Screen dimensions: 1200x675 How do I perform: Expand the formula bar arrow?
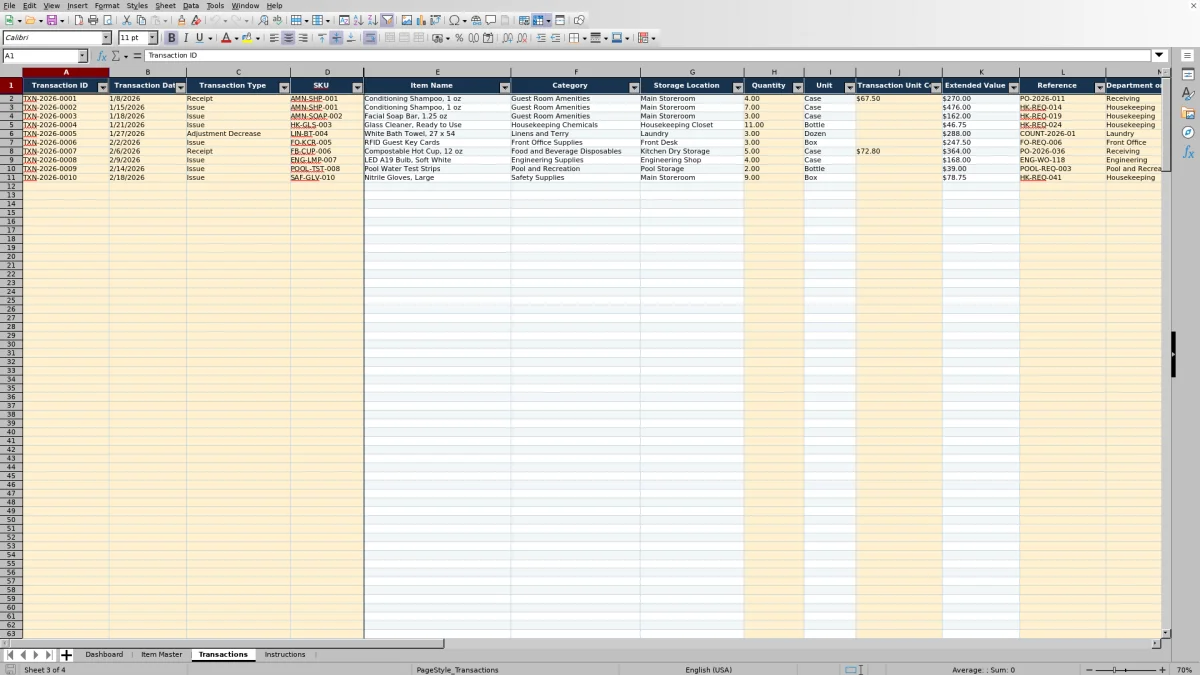coord(1159,56)
